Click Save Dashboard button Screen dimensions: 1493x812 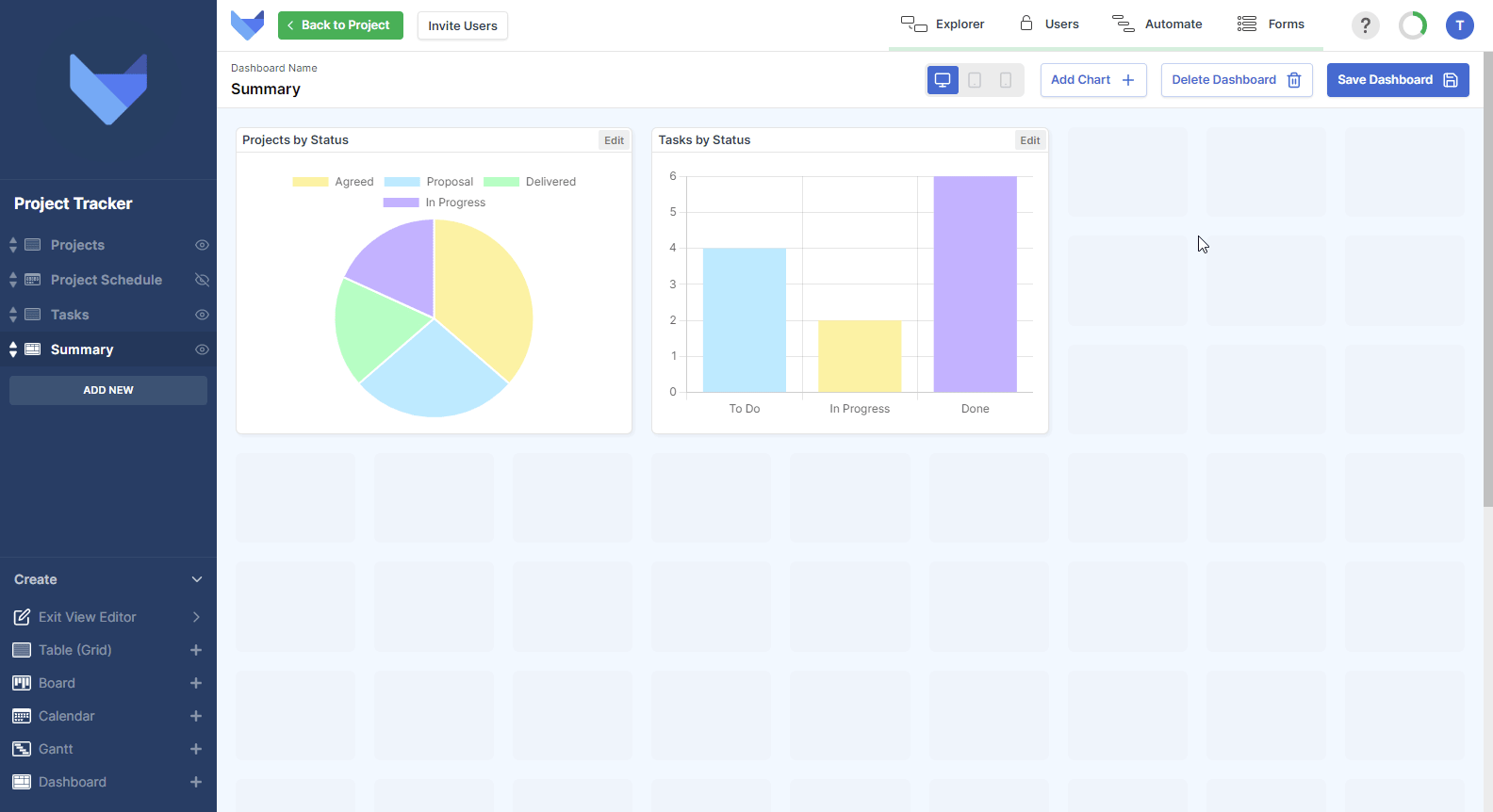(1398, 80)
